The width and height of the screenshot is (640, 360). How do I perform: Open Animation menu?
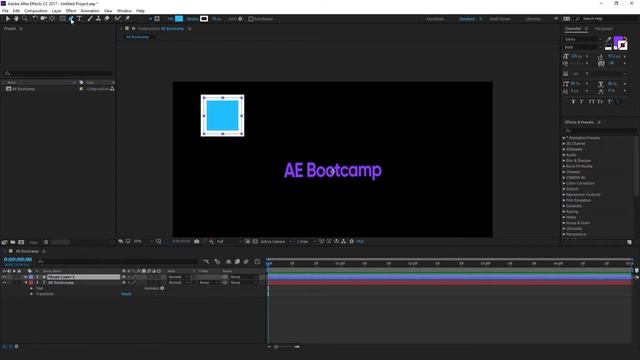pyautogui.click(x=90, y=11)
